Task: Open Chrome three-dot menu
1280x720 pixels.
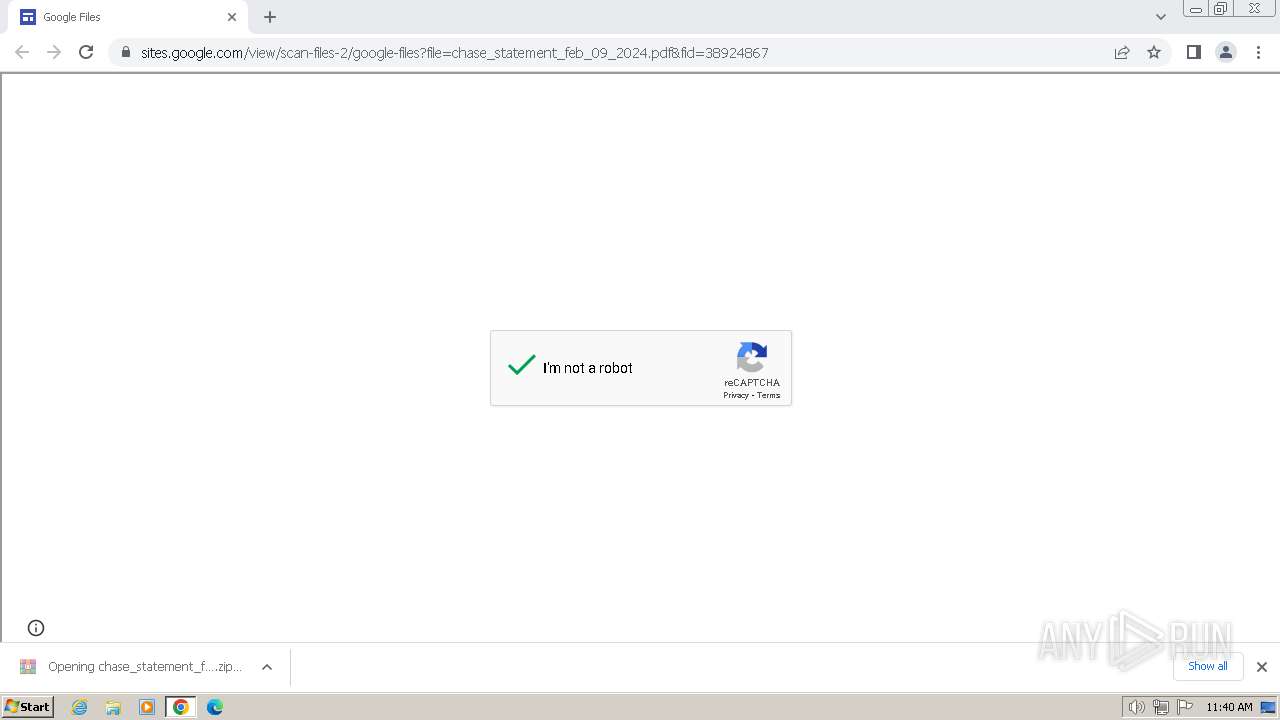Action: click(1259, 52)
